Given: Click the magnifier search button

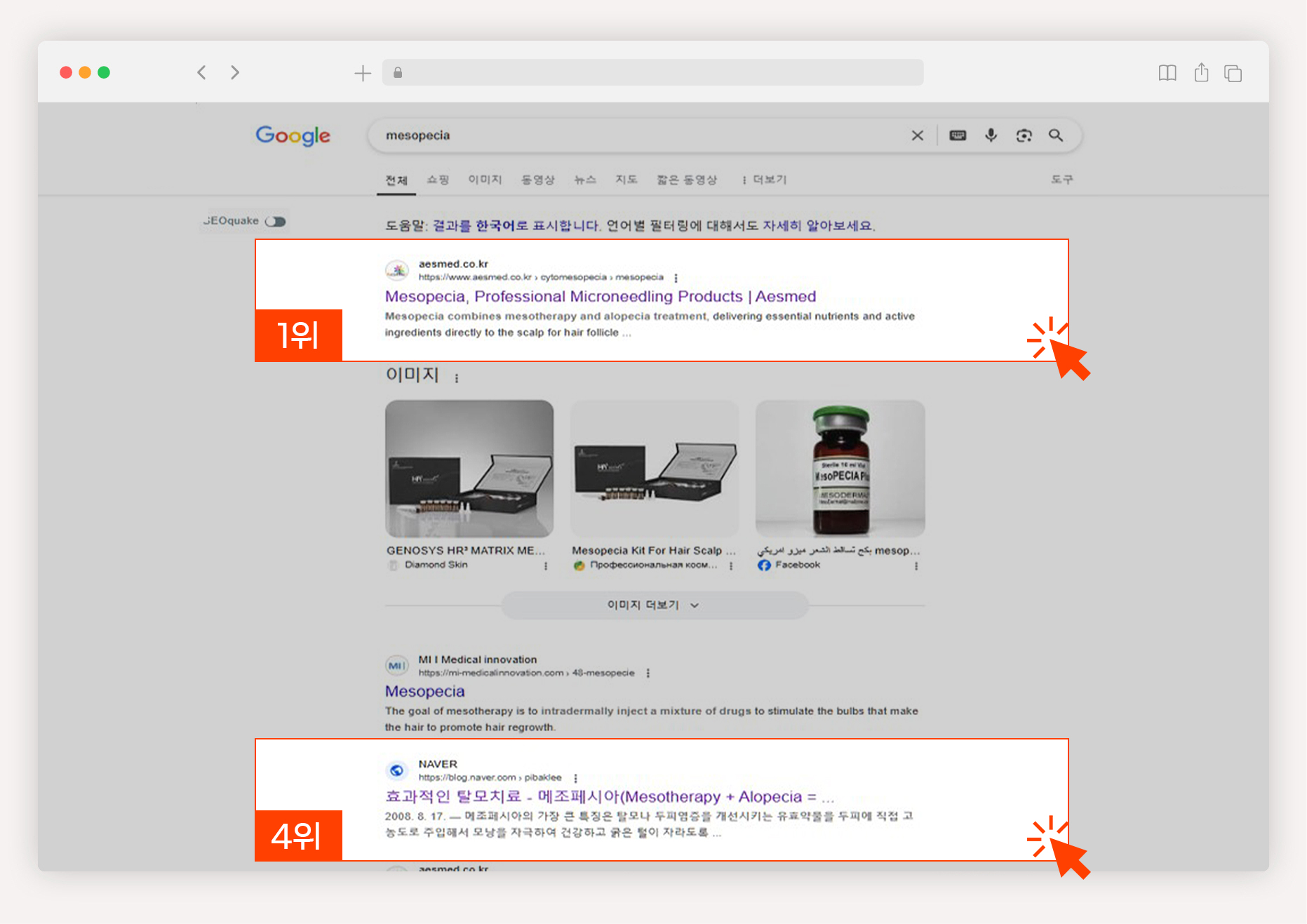Looking at the screenshot, I should pyautogui.click(x=1056, y=135).
